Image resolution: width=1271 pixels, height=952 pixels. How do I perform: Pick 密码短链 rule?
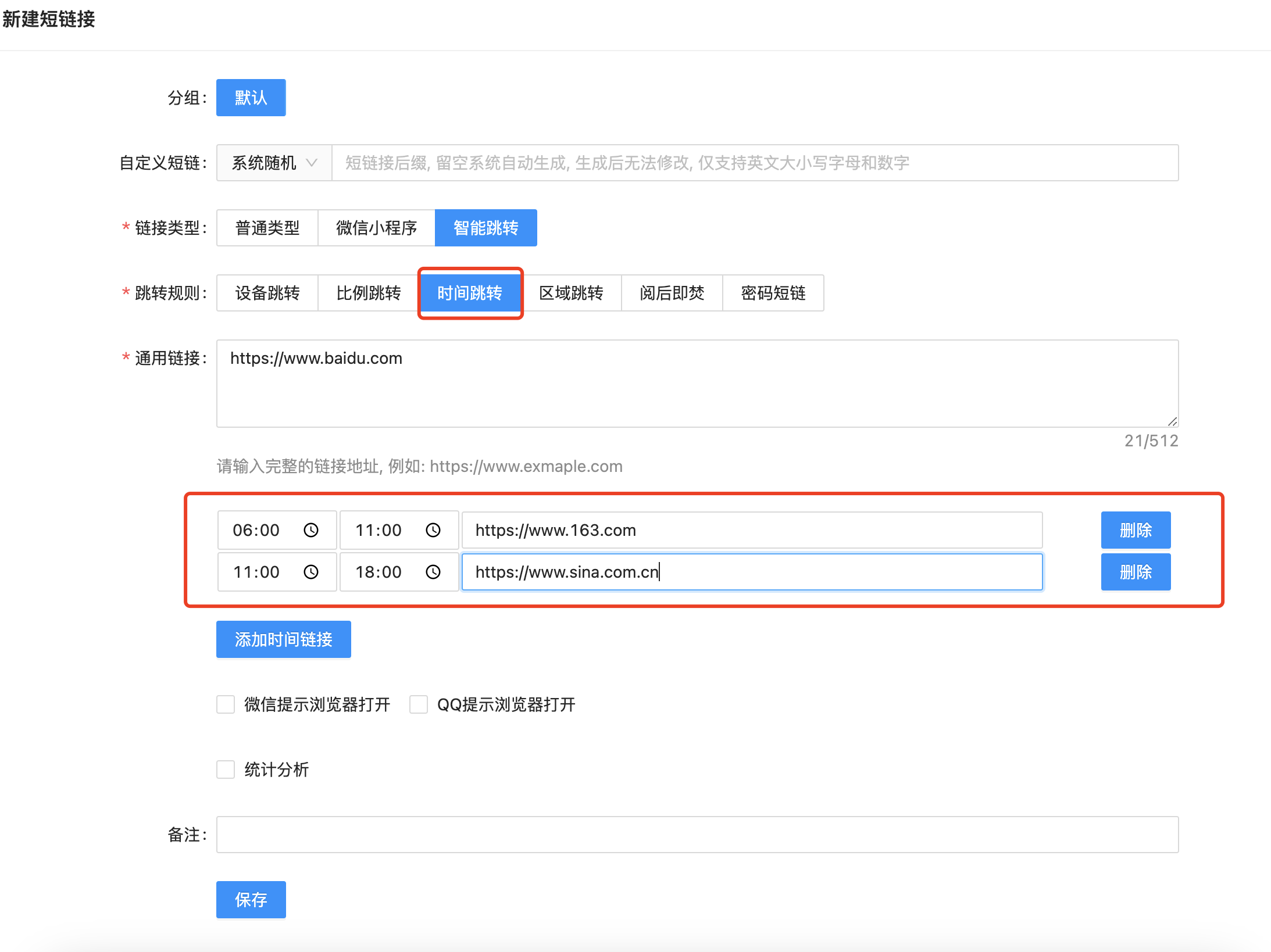(x=773, y=293)
